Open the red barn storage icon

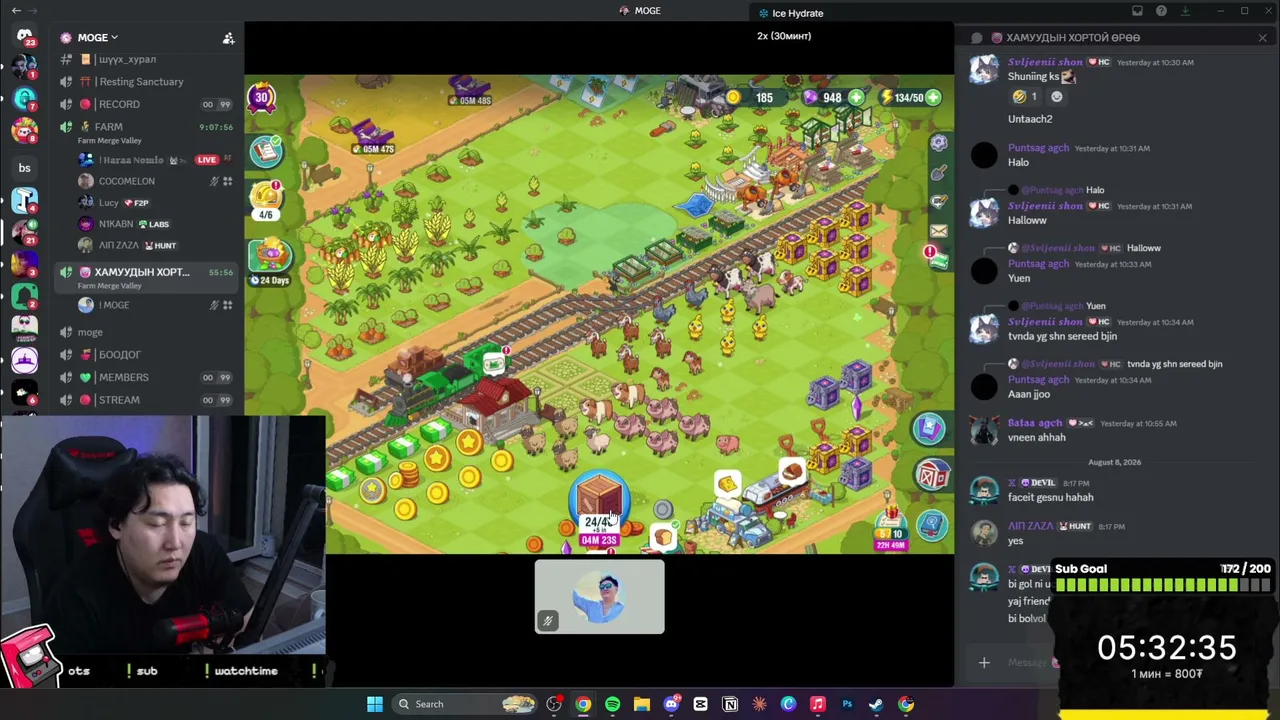(x=931, y=477)
